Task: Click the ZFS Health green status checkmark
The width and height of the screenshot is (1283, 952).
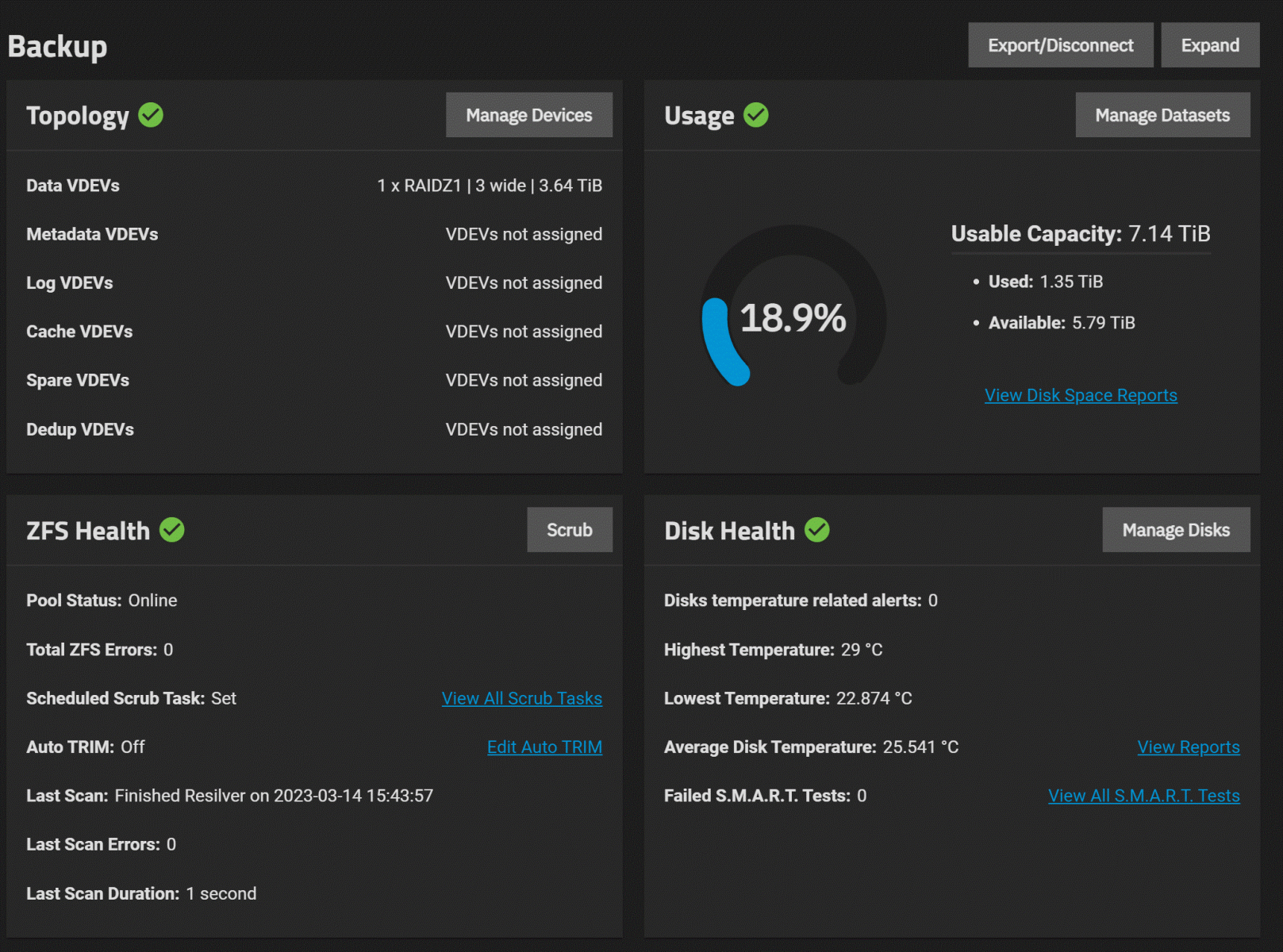Action: point(171,530)
